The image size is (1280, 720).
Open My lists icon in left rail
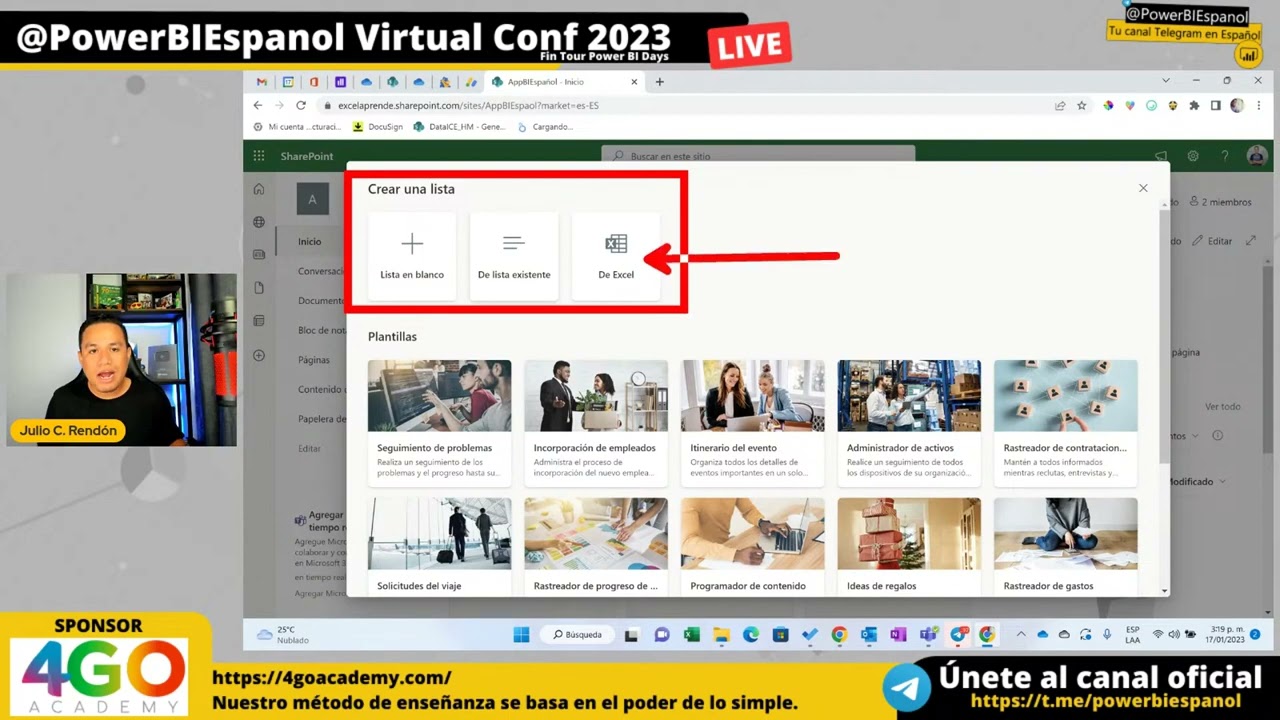(259, 321)
